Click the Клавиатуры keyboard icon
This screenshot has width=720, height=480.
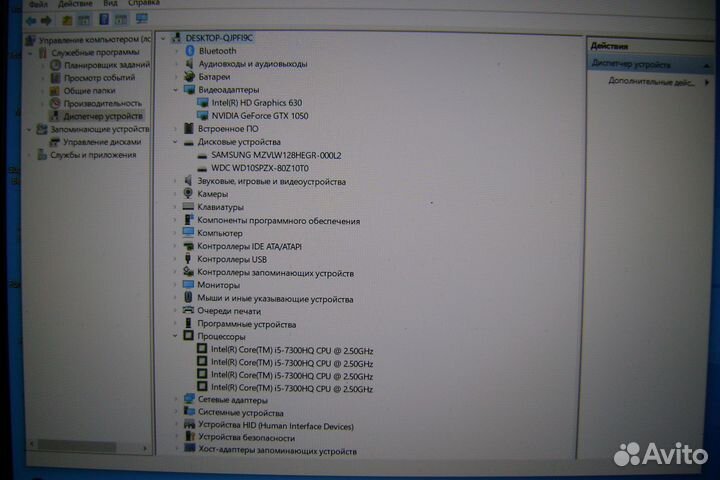pos(188,207)
